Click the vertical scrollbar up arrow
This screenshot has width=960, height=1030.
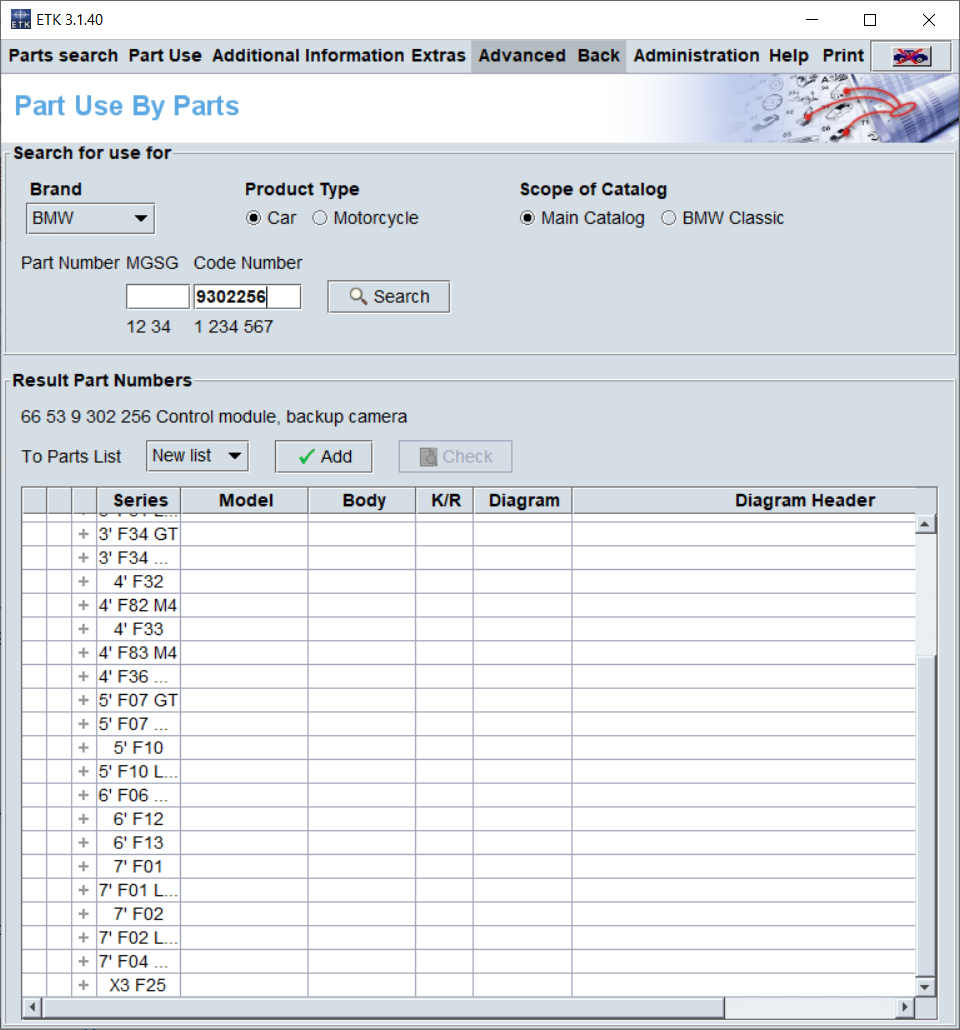tap(925, 524)
